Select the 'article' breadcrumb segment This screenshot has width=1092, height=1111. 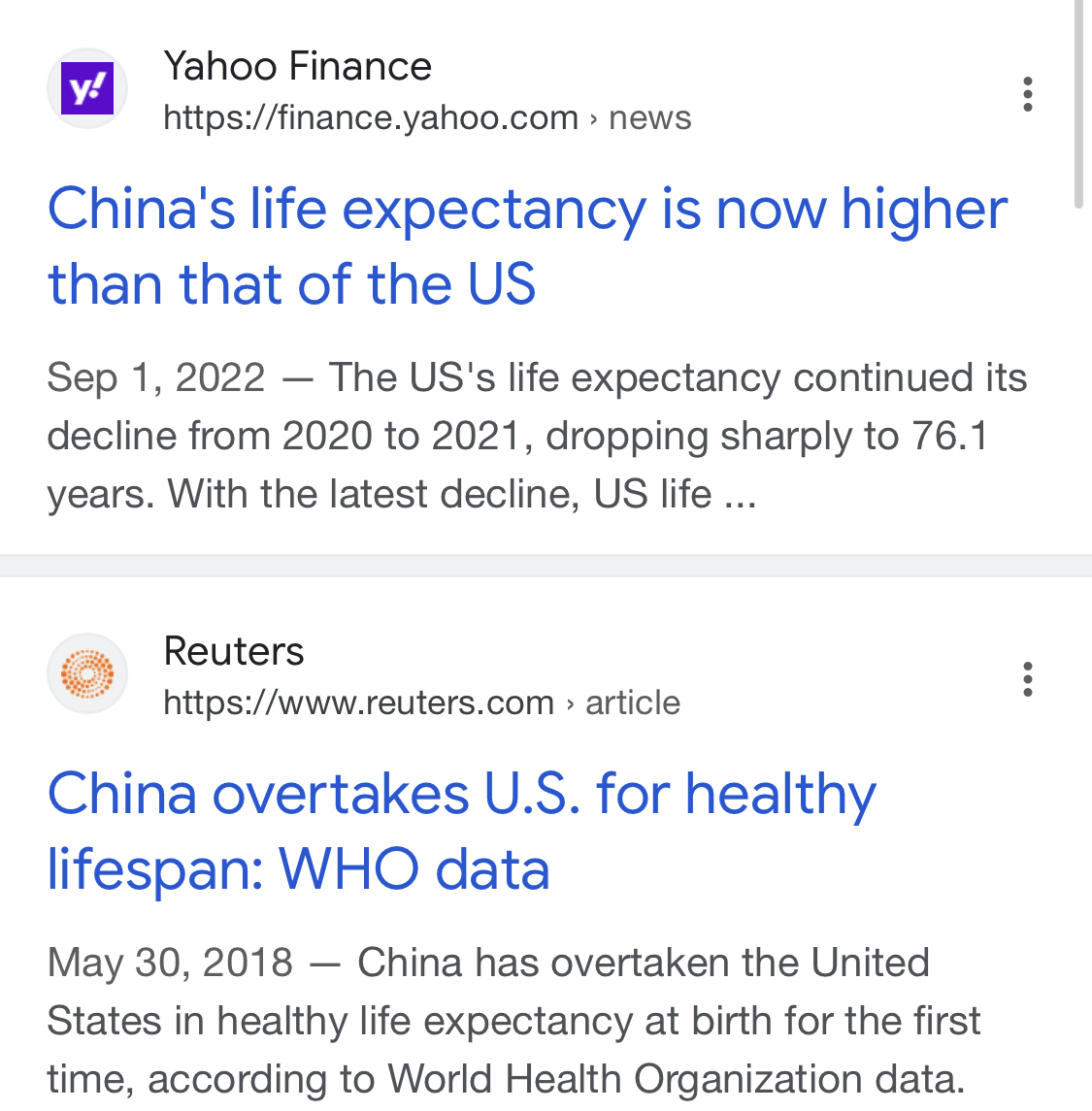[x=633, y=703]
